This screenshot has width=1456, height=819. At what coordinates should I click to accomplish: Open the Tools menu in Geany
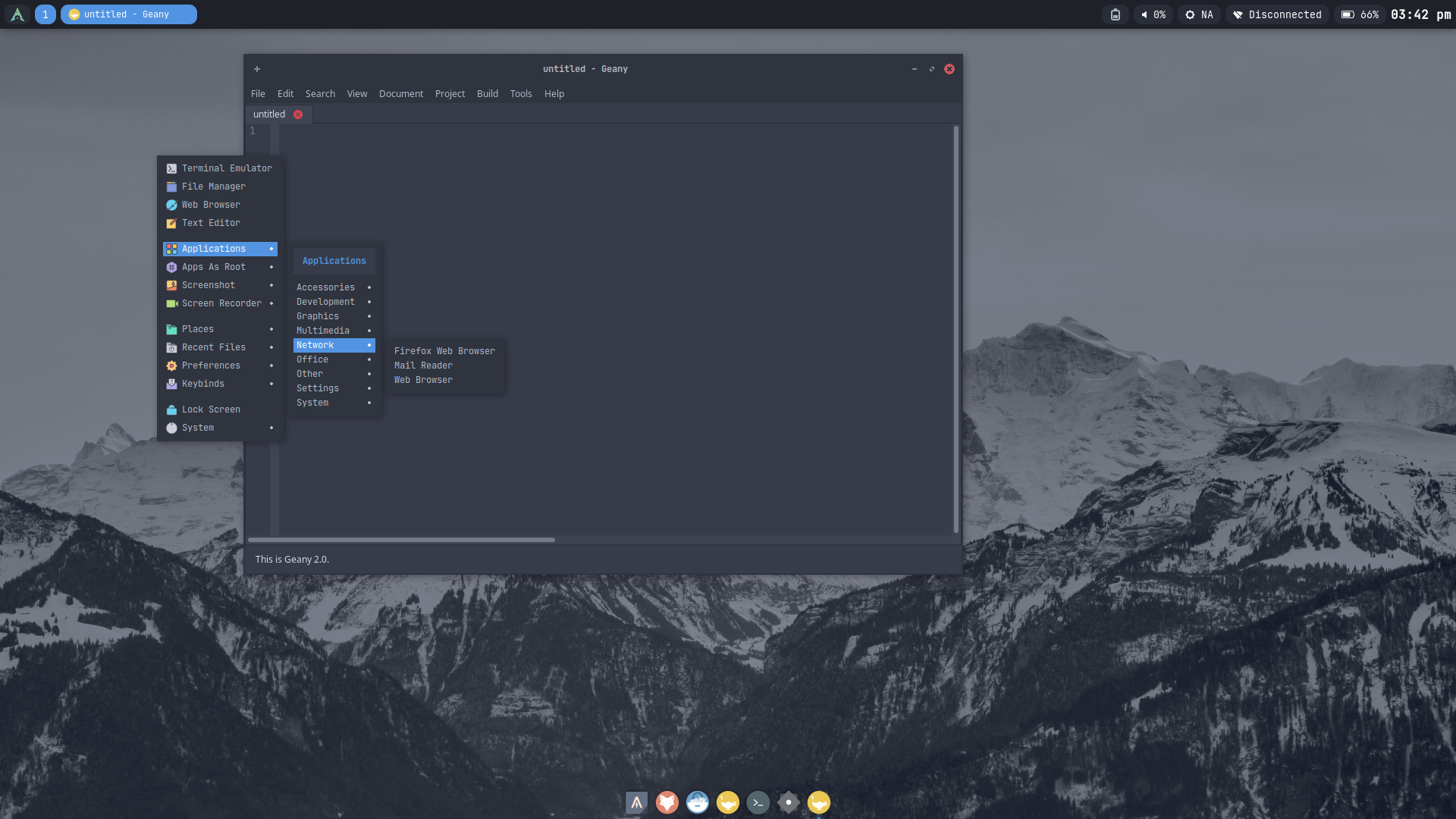click(x=521, y=94)
